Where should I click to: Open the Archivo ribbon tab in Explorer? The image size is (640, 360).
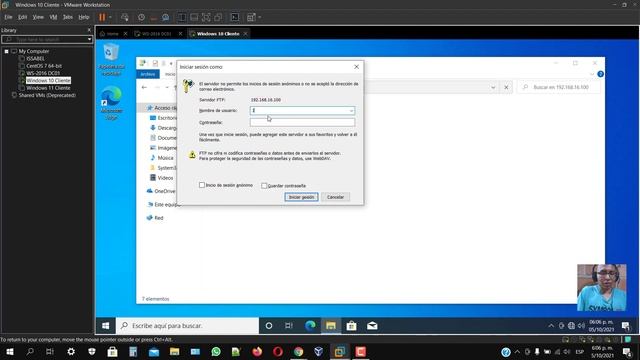click(148, 74)
